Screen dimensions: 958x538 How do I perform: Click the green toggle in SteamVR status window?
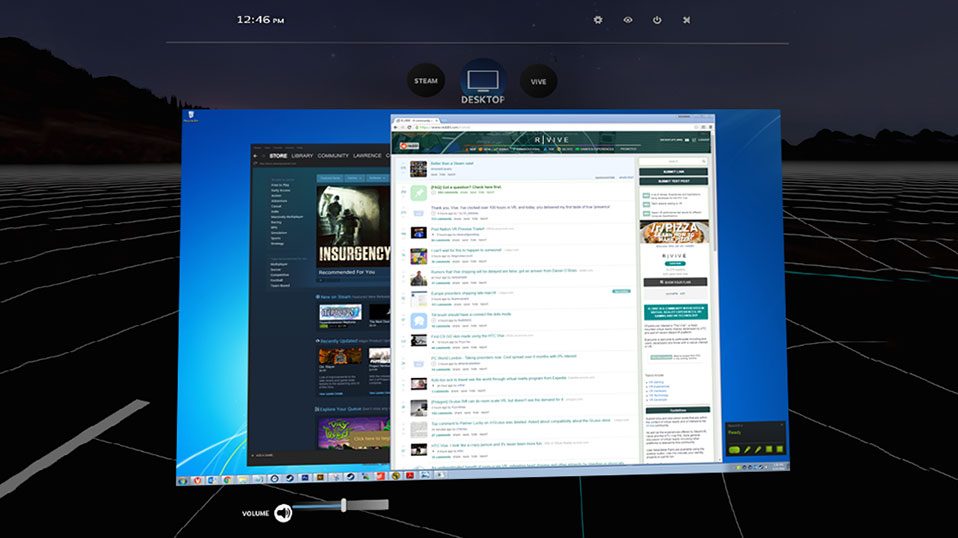pyautogui.click(x=734, y=450)
